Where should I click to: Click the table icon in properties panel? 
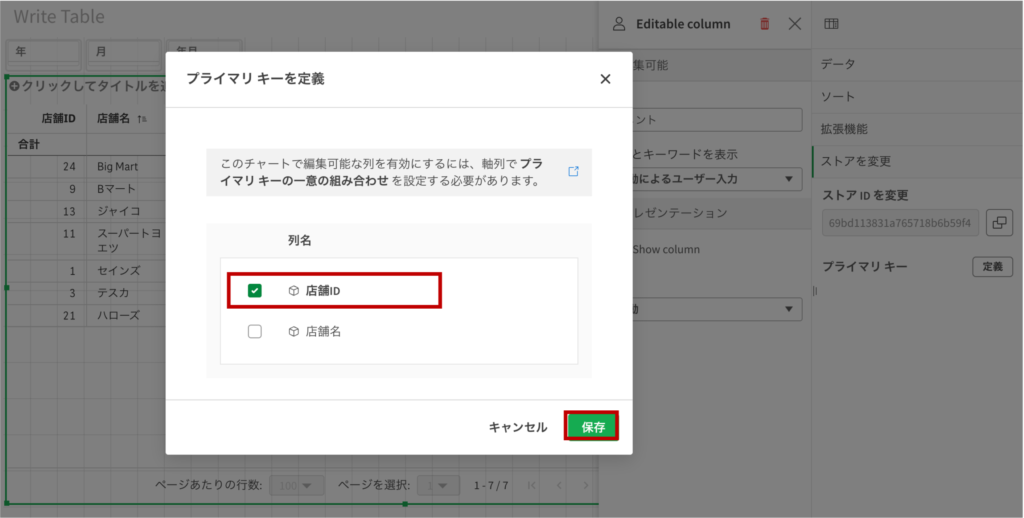point(831,24)
